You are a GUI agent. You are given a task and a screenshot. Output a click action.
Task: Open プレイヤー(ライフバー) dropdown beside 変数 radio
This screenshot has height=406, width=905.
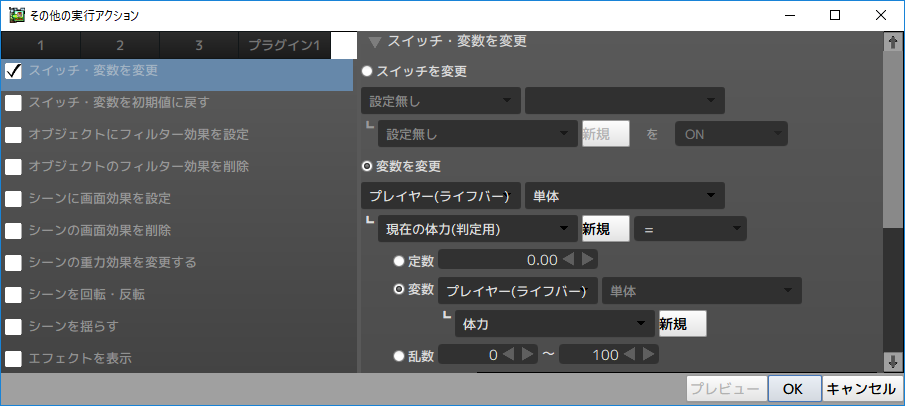tap(518, 291)
